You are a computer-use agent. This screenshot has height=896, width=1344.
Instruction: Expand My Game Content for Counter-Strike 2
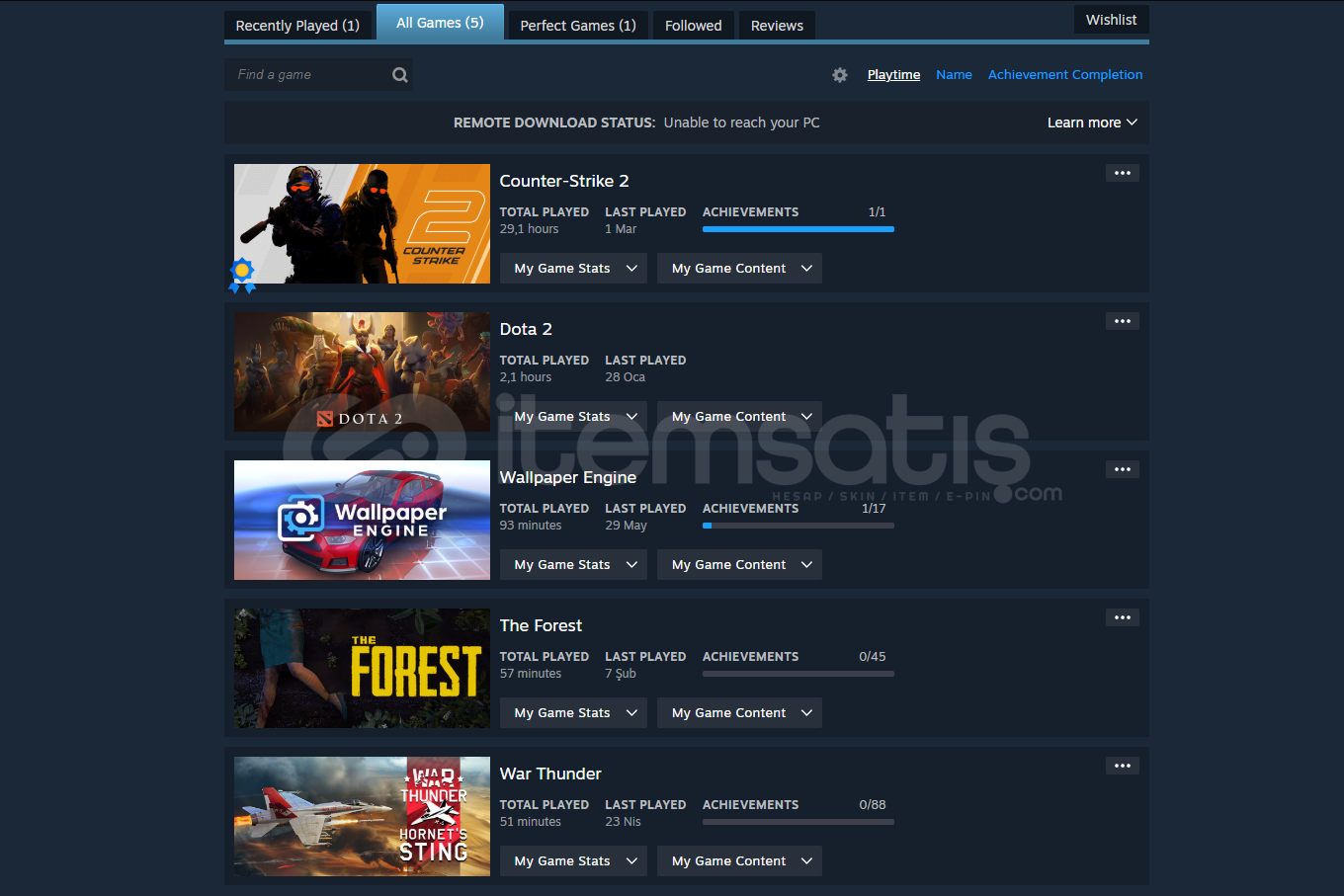pyautogui.click(x=739, y=269)
